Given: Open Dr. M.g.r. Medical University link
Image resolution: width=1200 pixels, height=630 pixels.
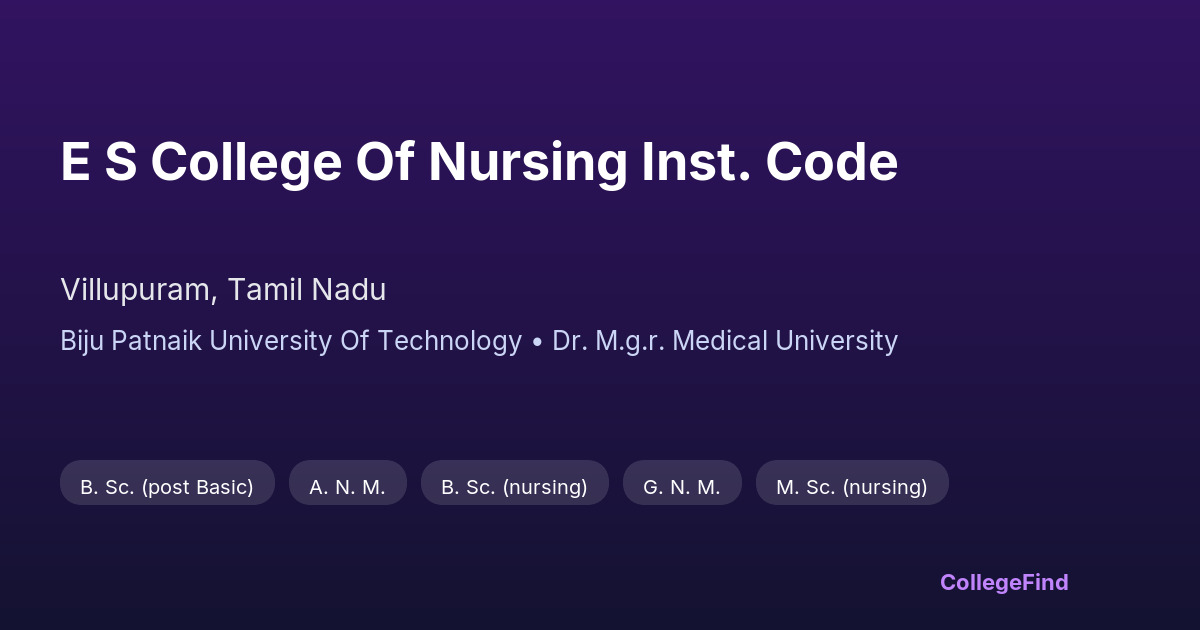Looking at the screenshot, I should coord(725,341).
